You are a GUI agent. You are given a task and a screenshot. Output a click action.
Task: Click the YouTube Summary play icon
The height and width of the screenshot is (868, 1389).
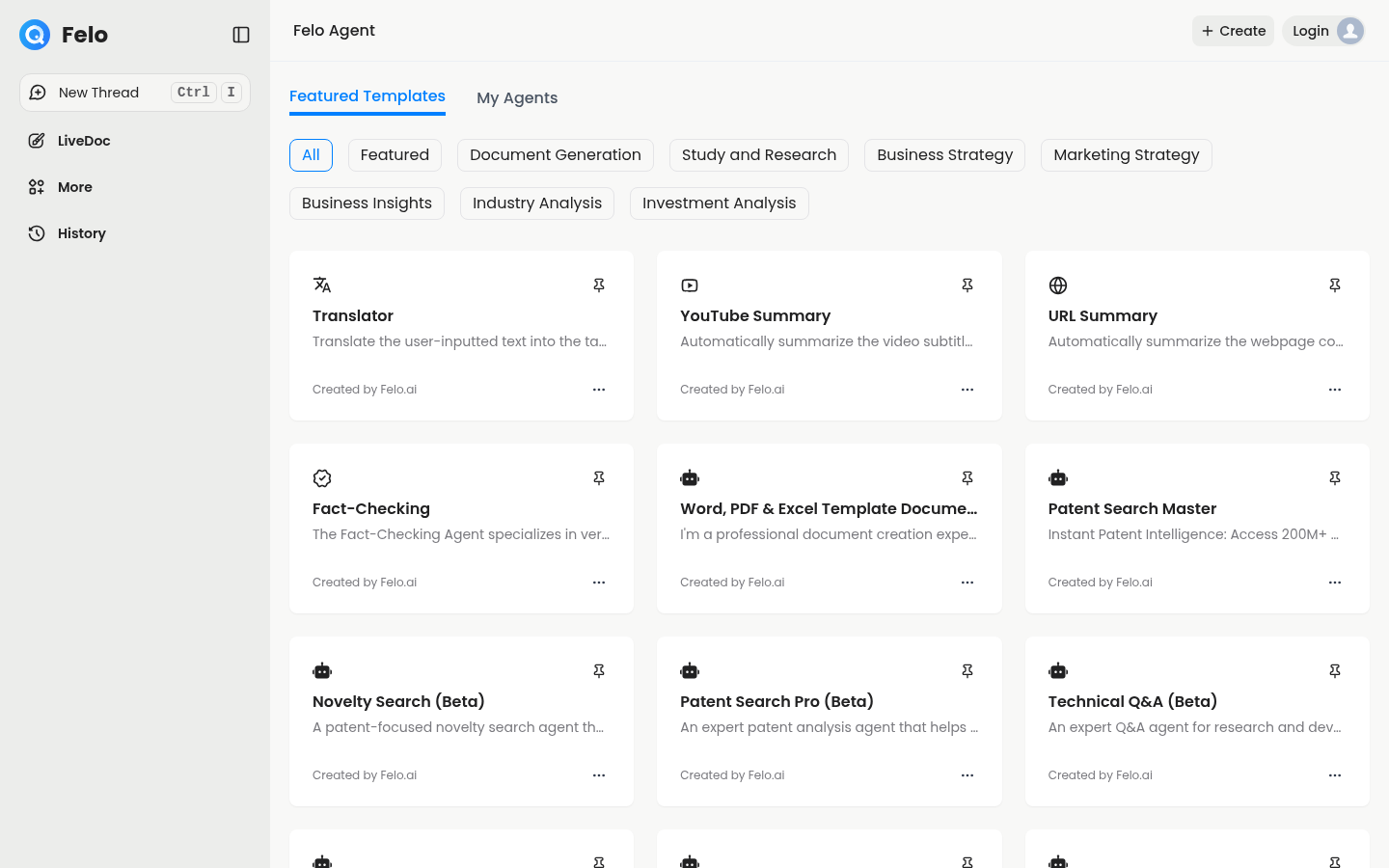click(x=690, y=285)
